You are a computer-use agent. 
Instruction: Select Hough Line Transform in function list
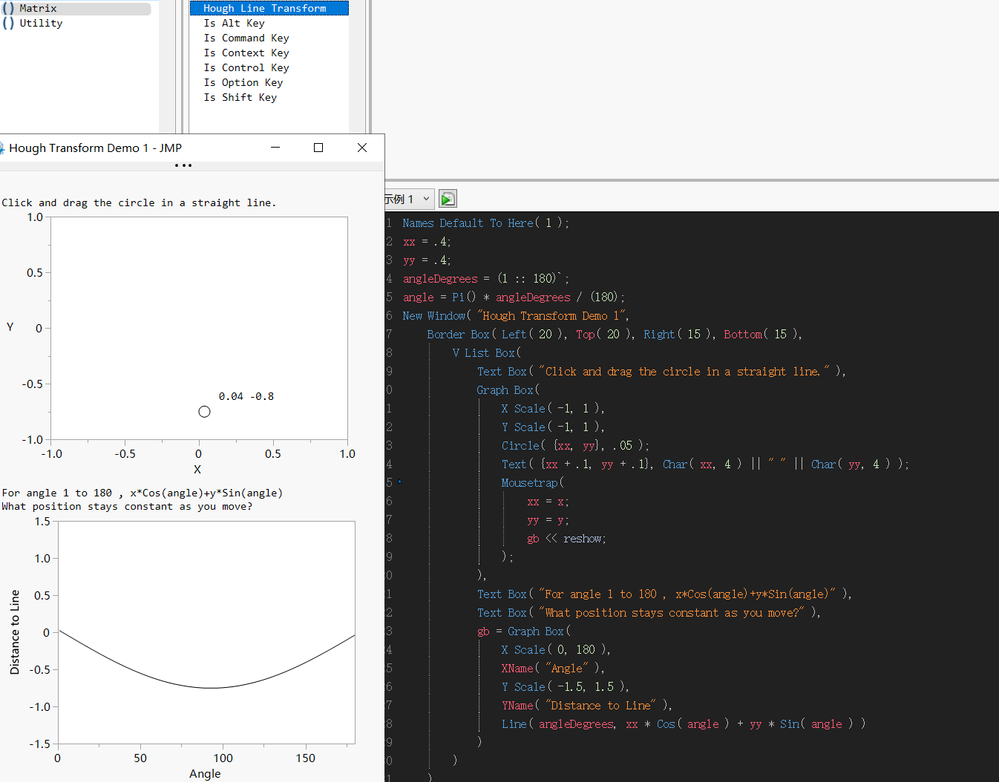(264, 8)
